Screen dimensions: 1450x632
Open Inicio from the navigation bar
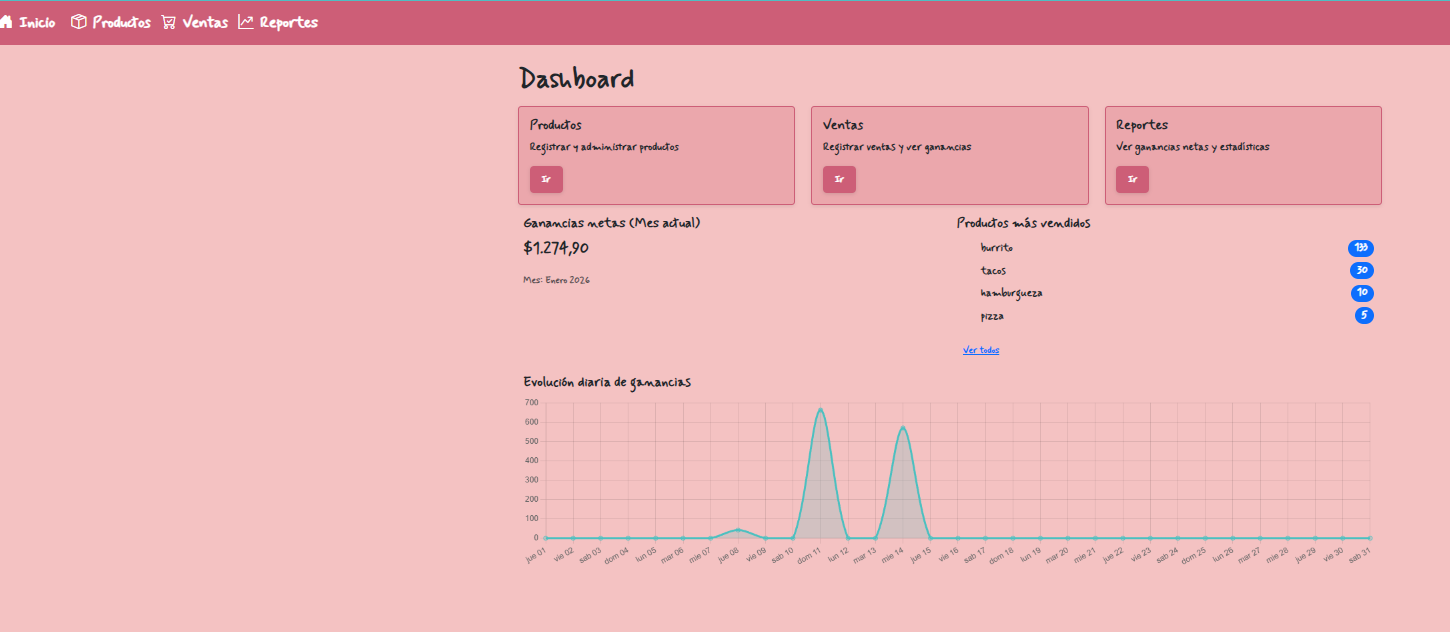tap(37, 21)
